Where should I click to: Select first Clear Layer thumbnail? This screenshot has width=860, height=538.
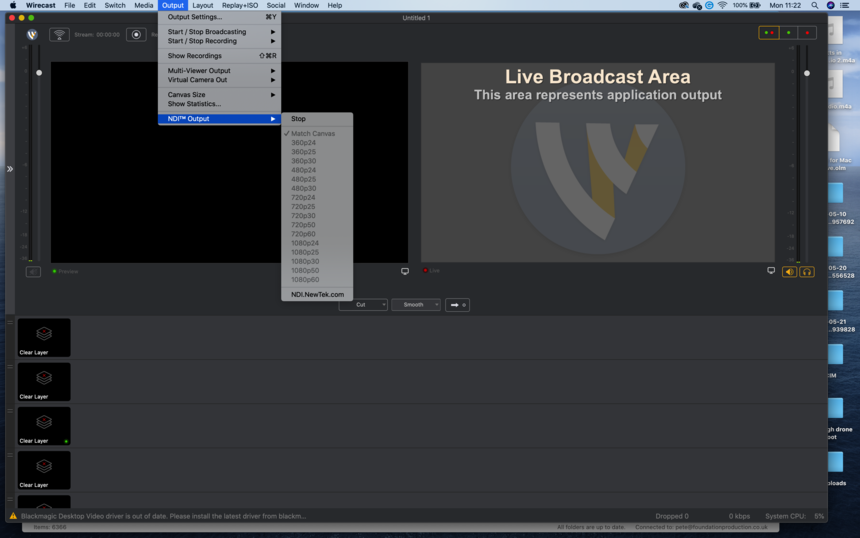[x=44, y=338]
